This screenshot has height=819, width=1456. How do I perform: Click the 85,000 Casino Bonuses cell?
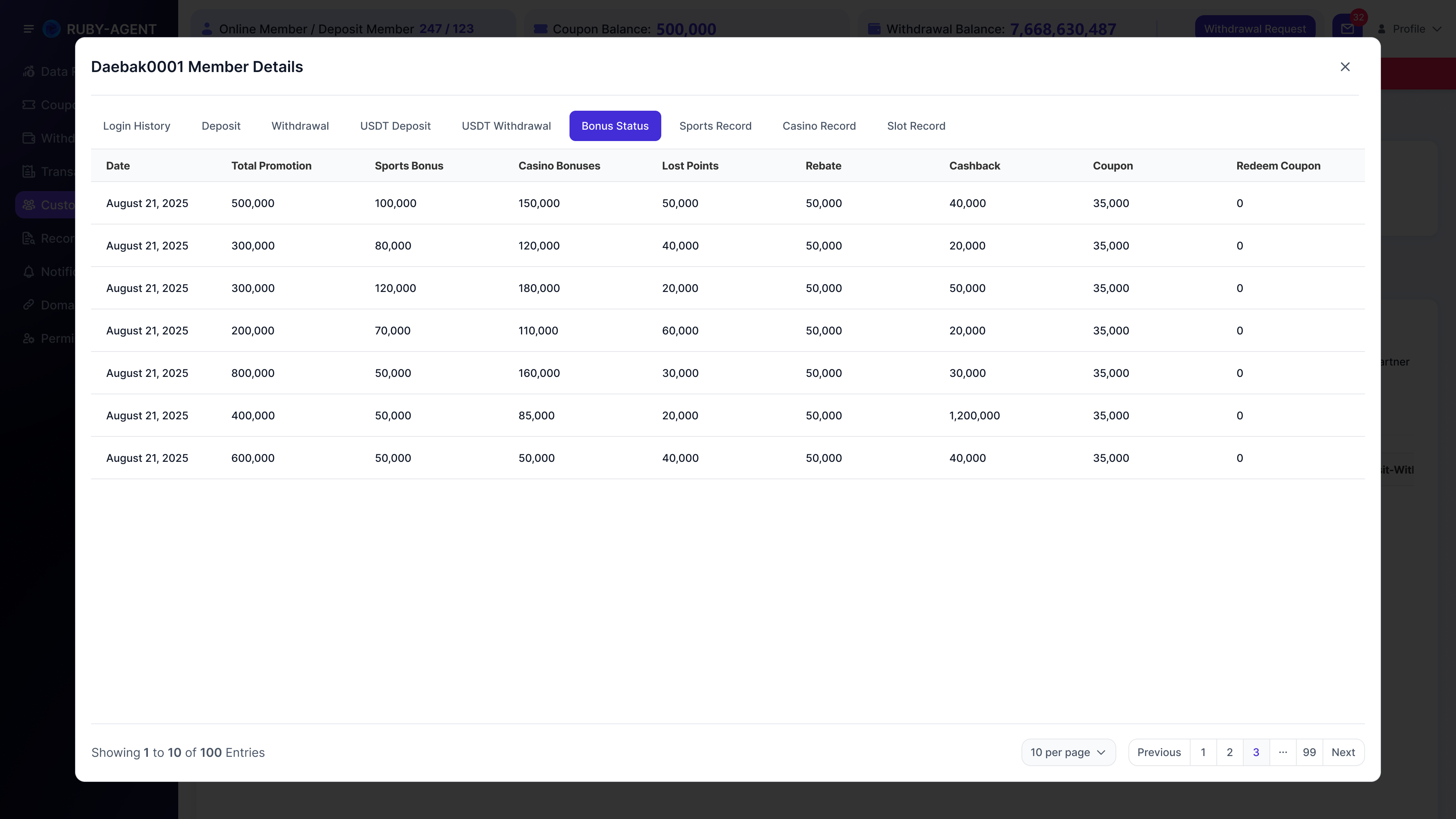click(x=537, y=416)
